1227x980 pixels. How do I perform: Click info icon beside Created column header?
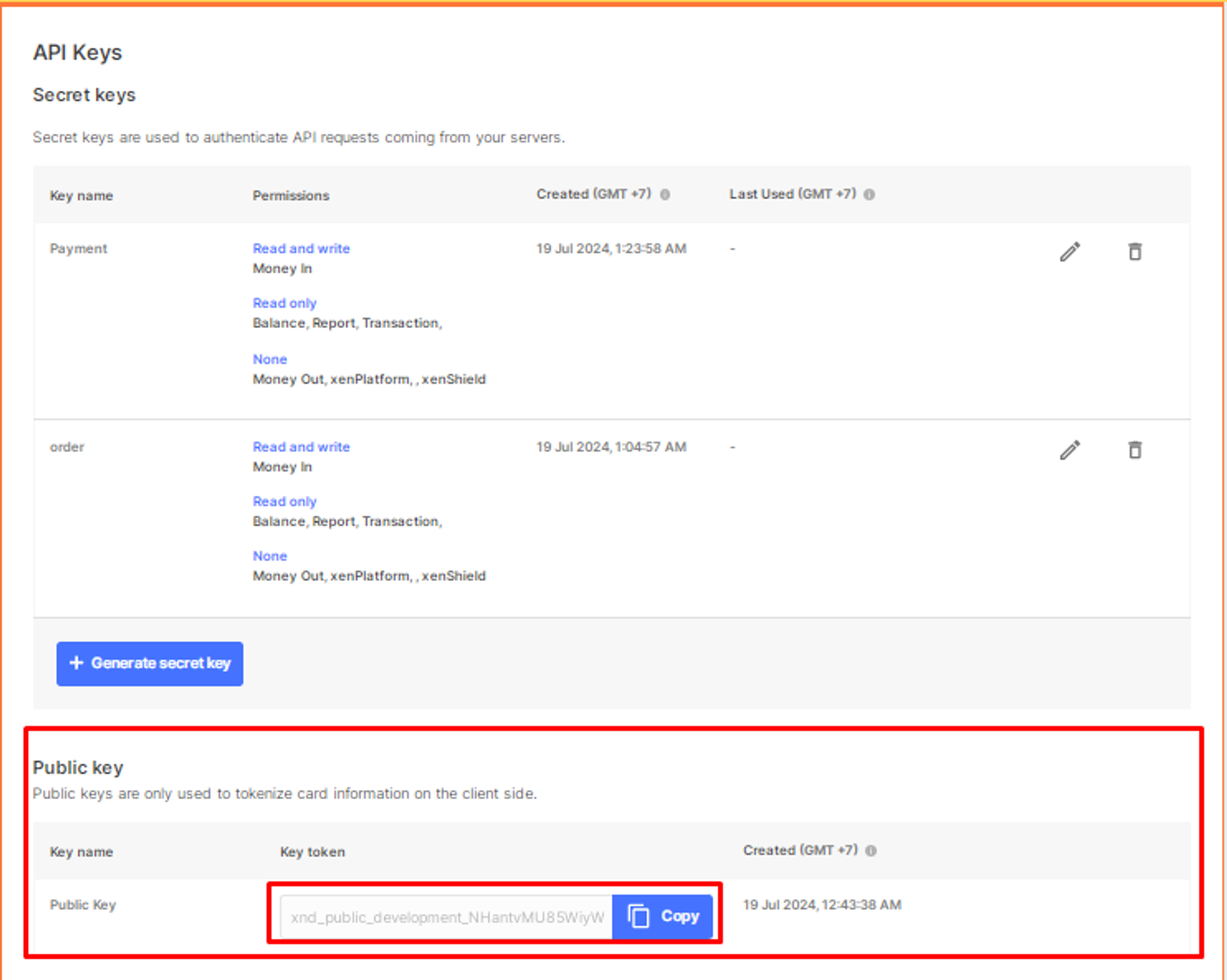665,194
